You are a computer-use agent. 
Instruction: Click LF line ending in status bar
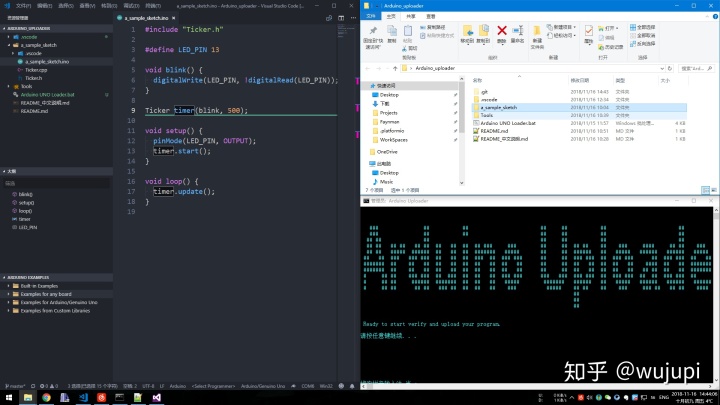coord(162,386)
